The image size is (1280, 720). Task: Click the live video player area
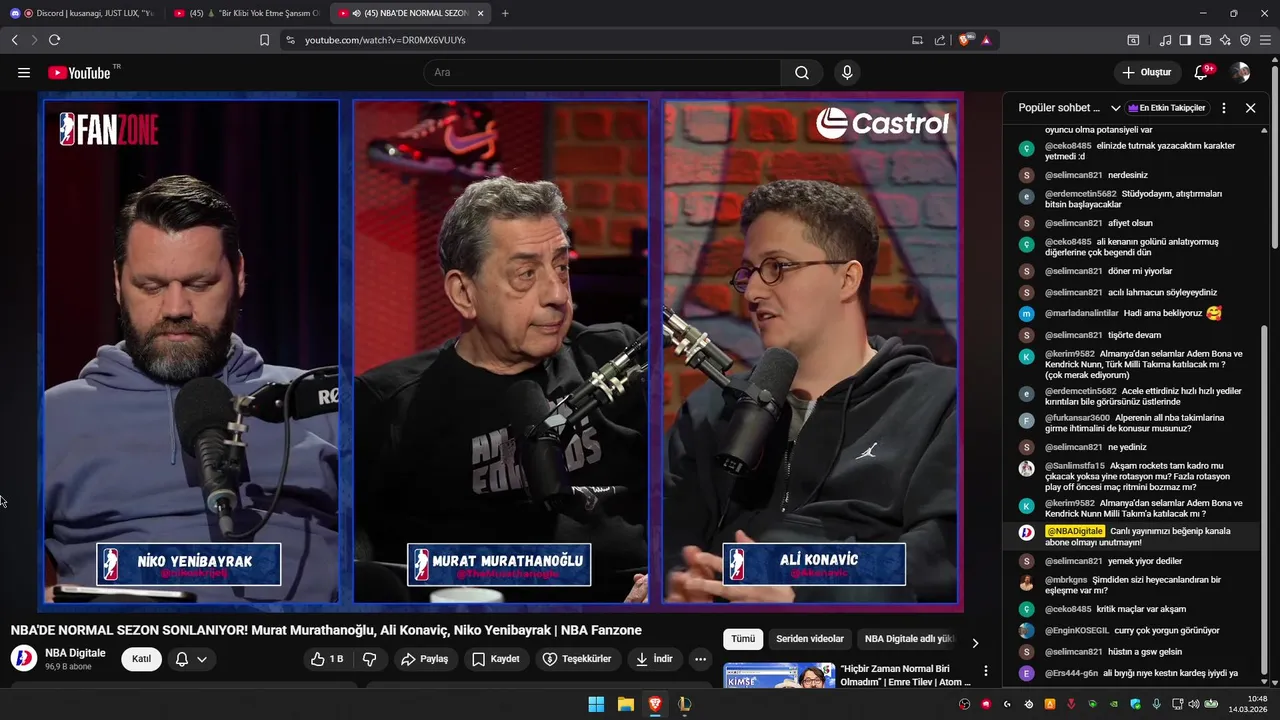500,351
